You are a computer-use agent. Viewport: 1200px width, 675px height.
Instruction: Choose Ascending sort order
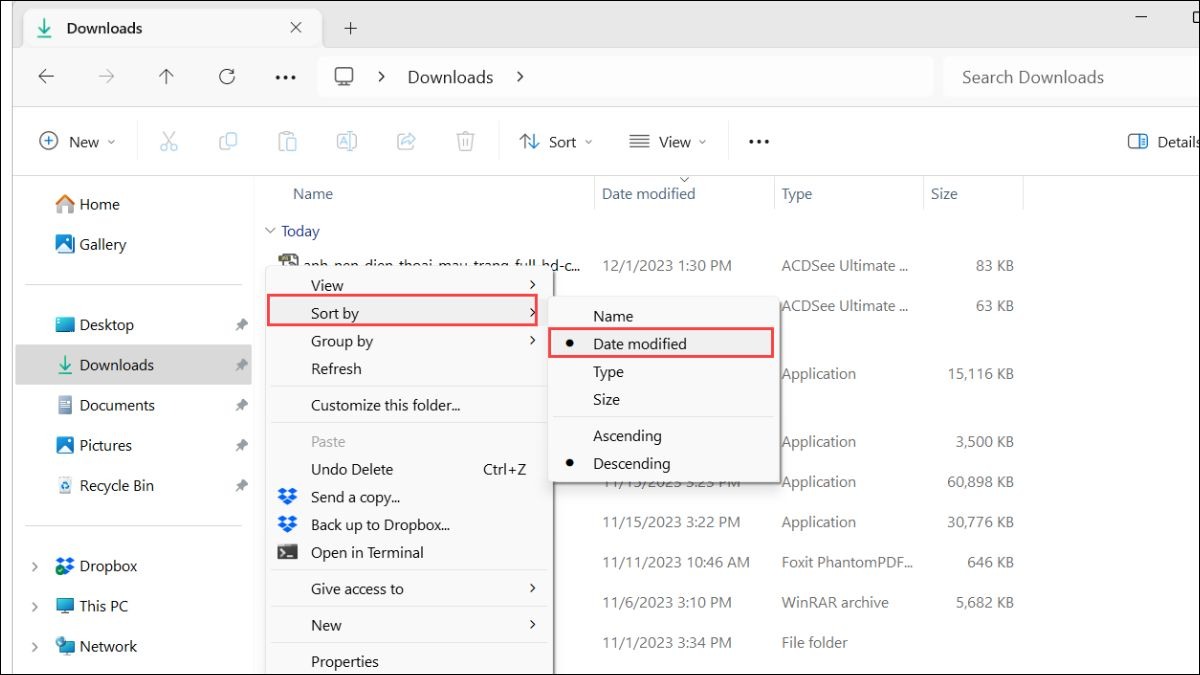click(664, 436)
